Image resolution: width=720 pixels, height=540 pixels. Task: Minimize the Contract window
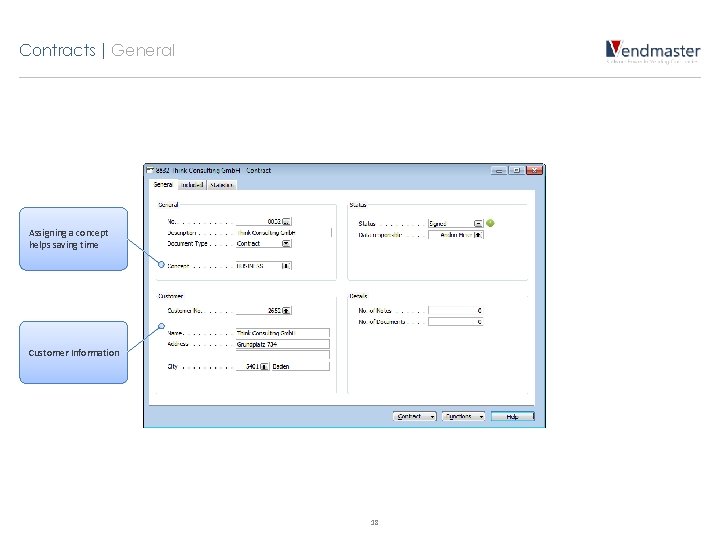coord(499,170)
